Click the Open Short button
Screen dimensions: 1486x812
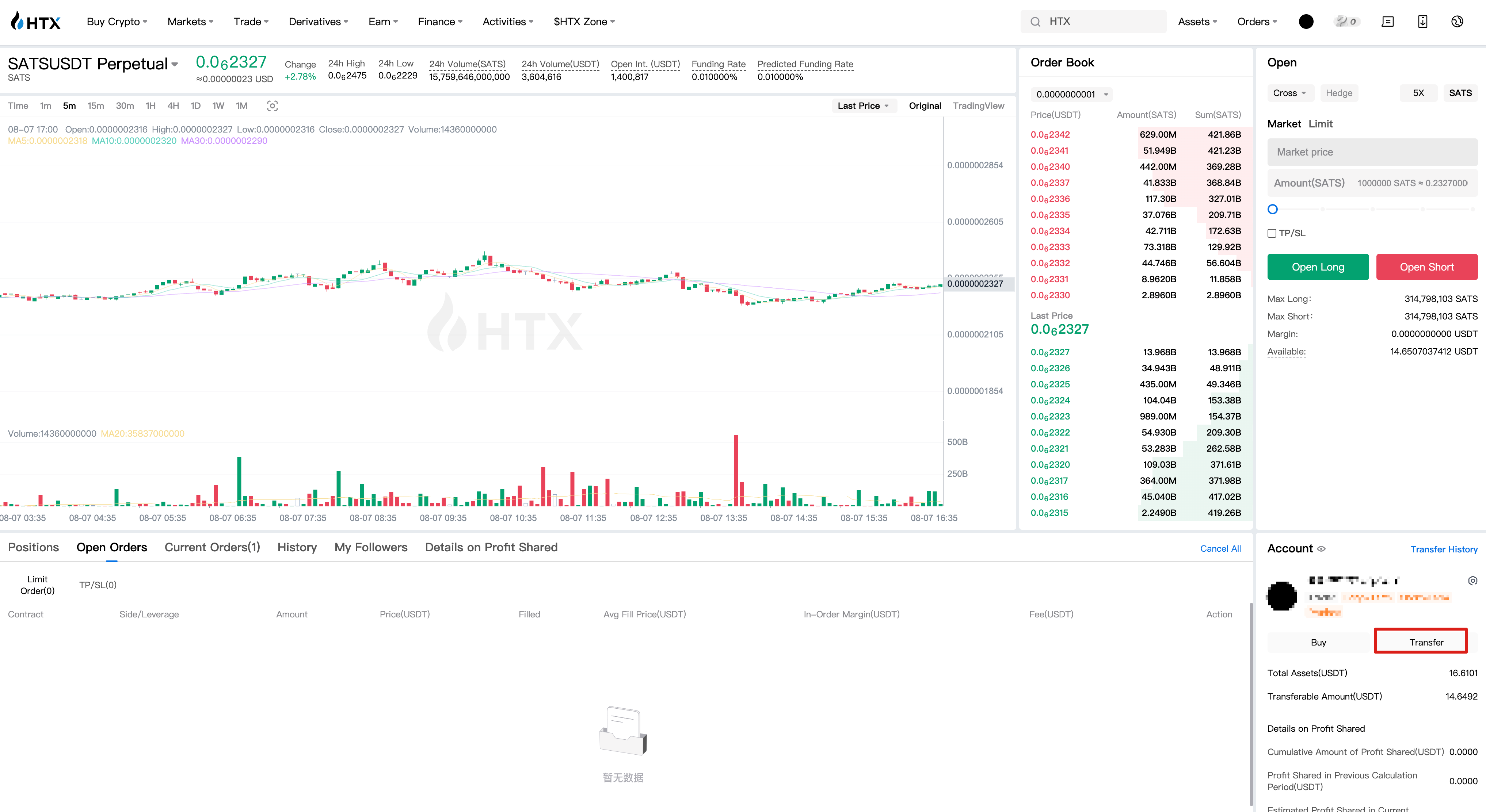1426,267
